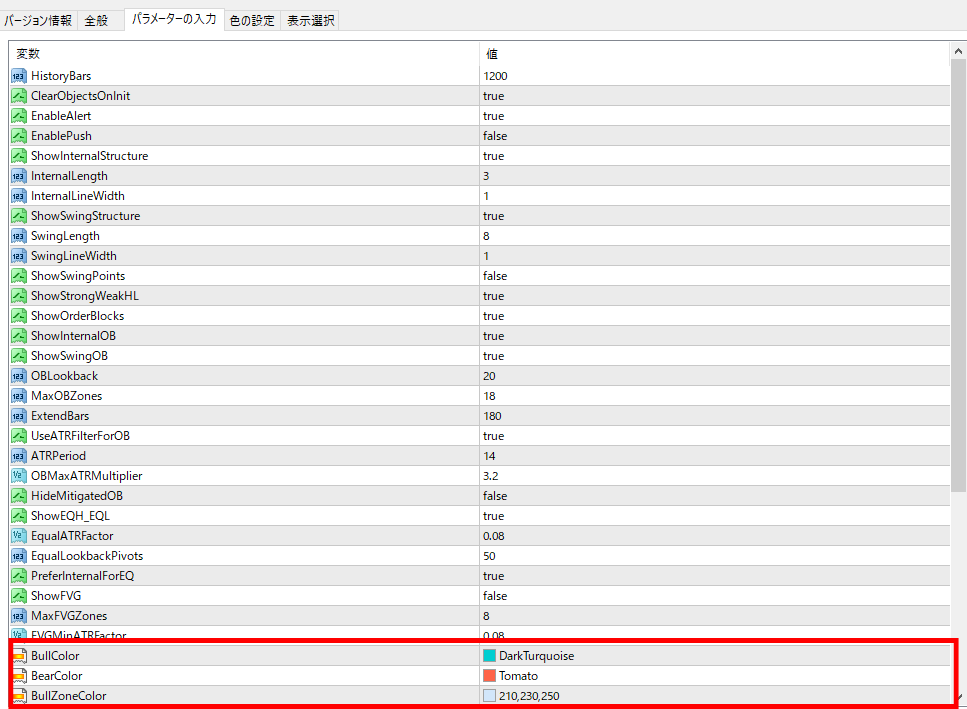Toggle the EnablePush false value
Viewport: 967px width, 709px height.
tap(495, 136)
